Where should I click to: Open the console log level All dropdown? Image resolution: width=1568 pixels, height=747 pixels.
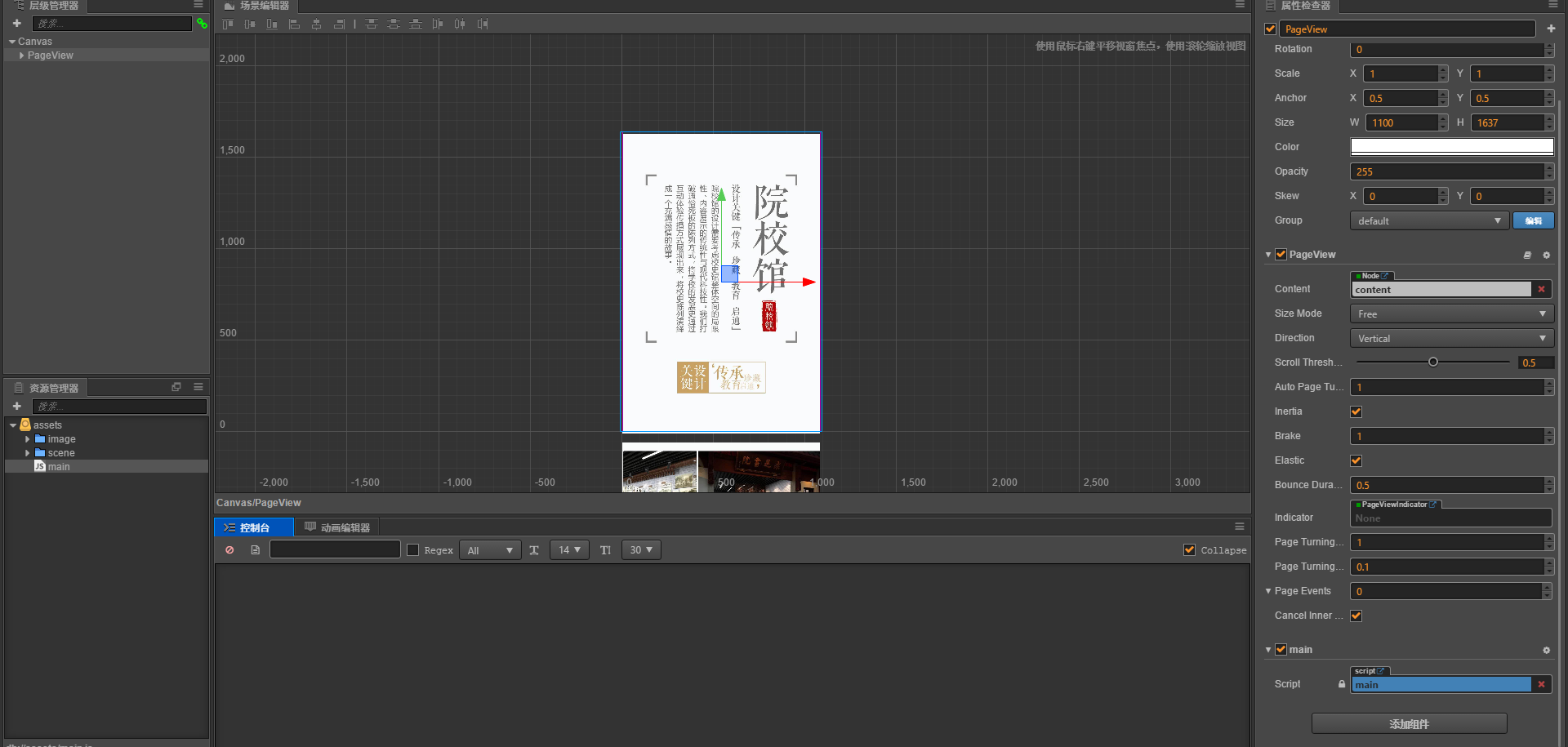[490, 550]
